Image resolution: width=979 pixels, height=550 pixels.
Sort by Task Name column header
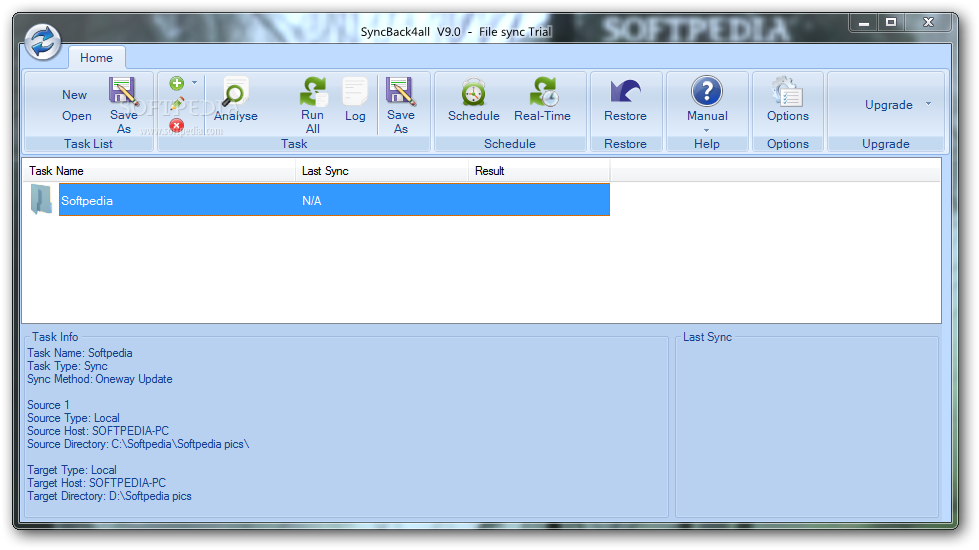(x=159, y=170)
